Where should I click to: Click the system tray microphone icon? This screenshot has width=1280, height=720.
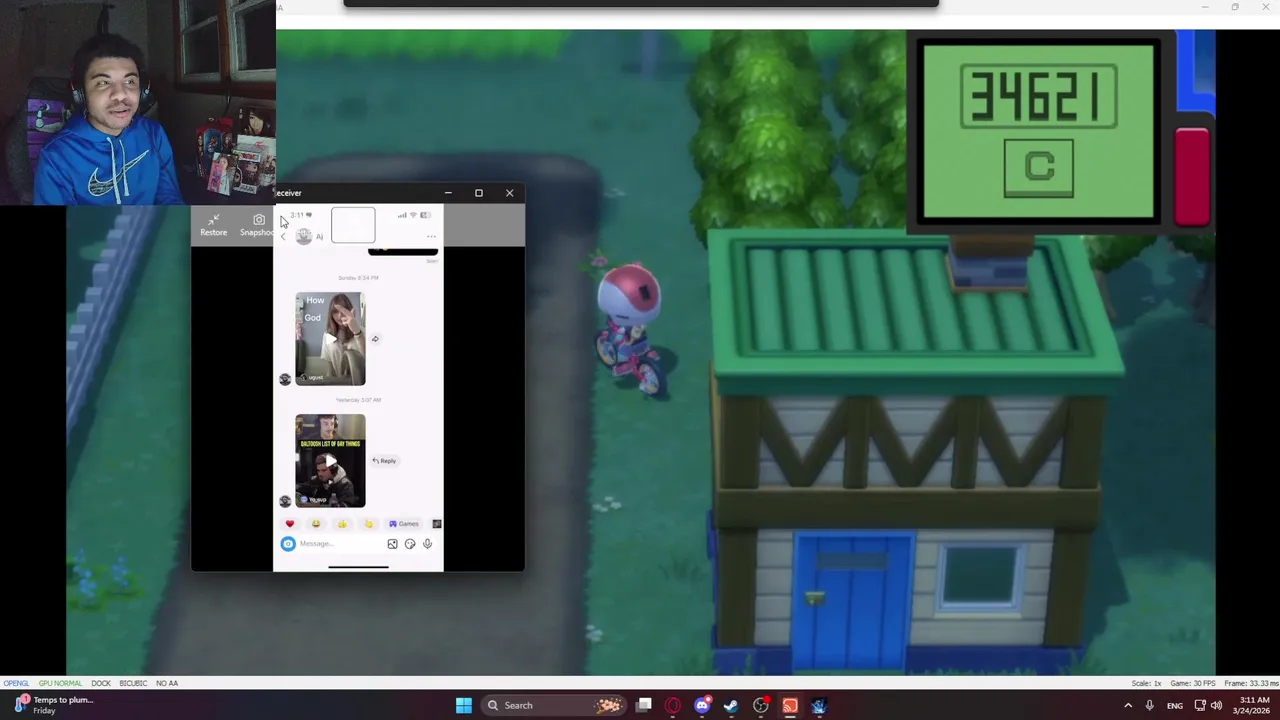tap(1149, 706)
